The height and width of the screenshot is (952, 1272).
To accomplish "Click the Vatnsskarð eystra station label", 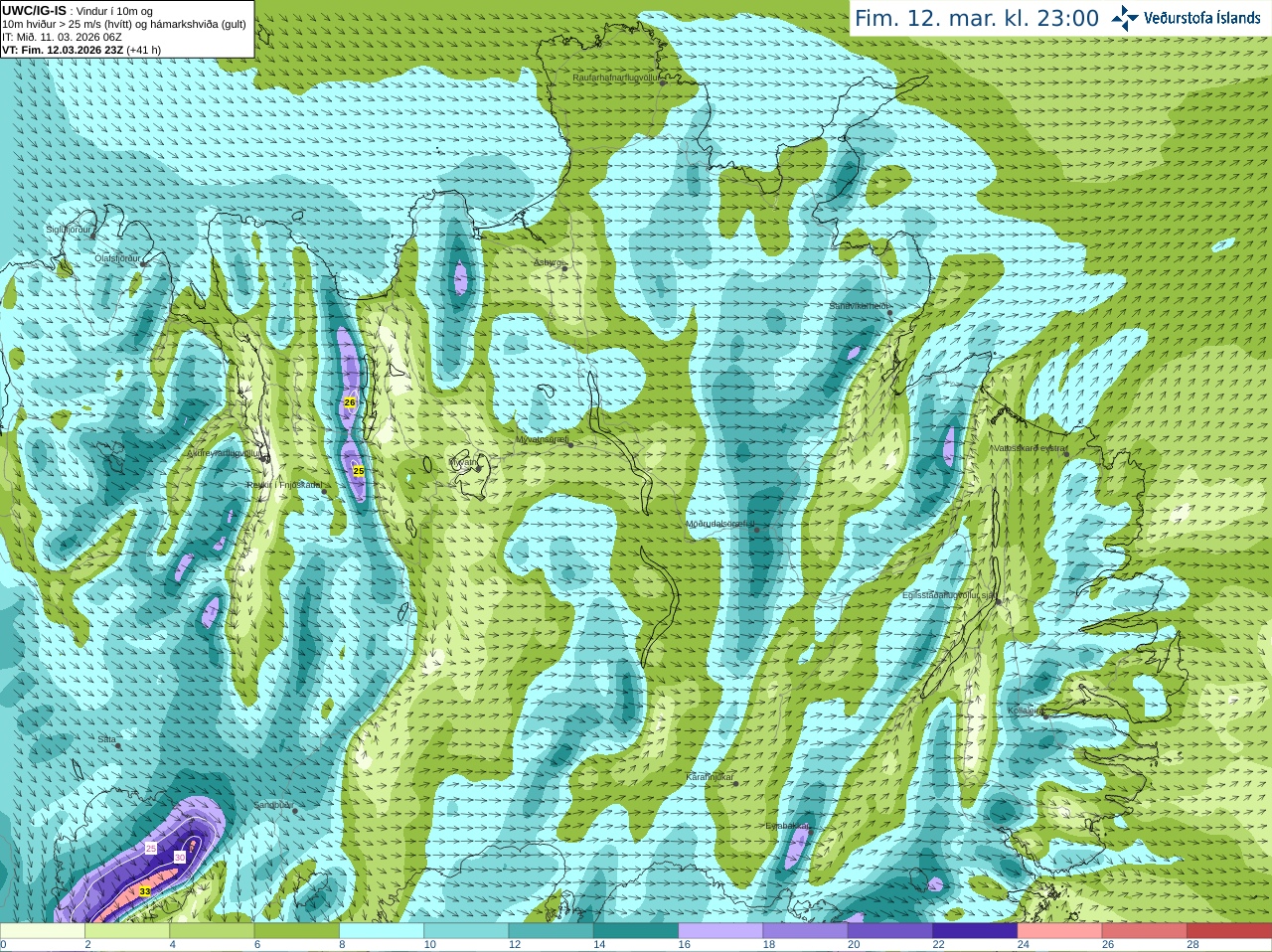I will (1030, 448).
